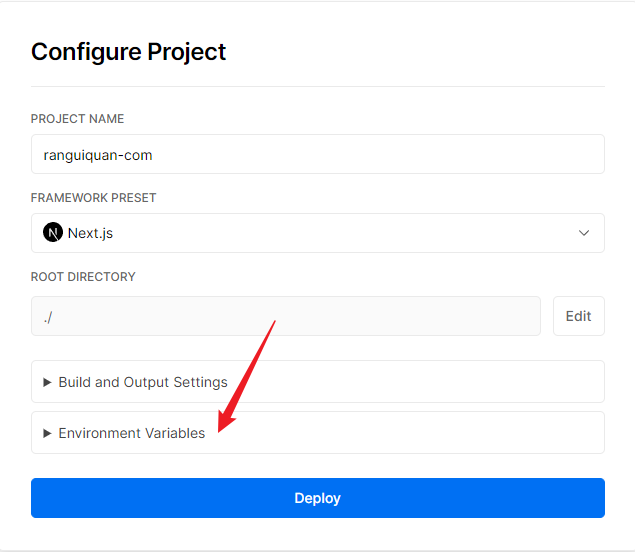Click the Edit button for root directory
The height and width of the screenshot is (552, 635).
(x=578, y=316)
